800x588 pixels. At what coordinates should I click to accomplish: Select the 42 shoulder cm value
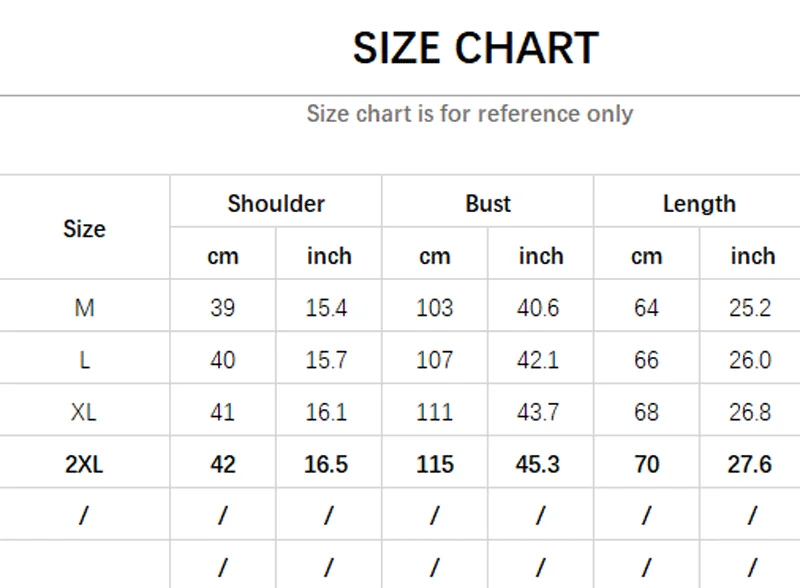click(223, 464)
